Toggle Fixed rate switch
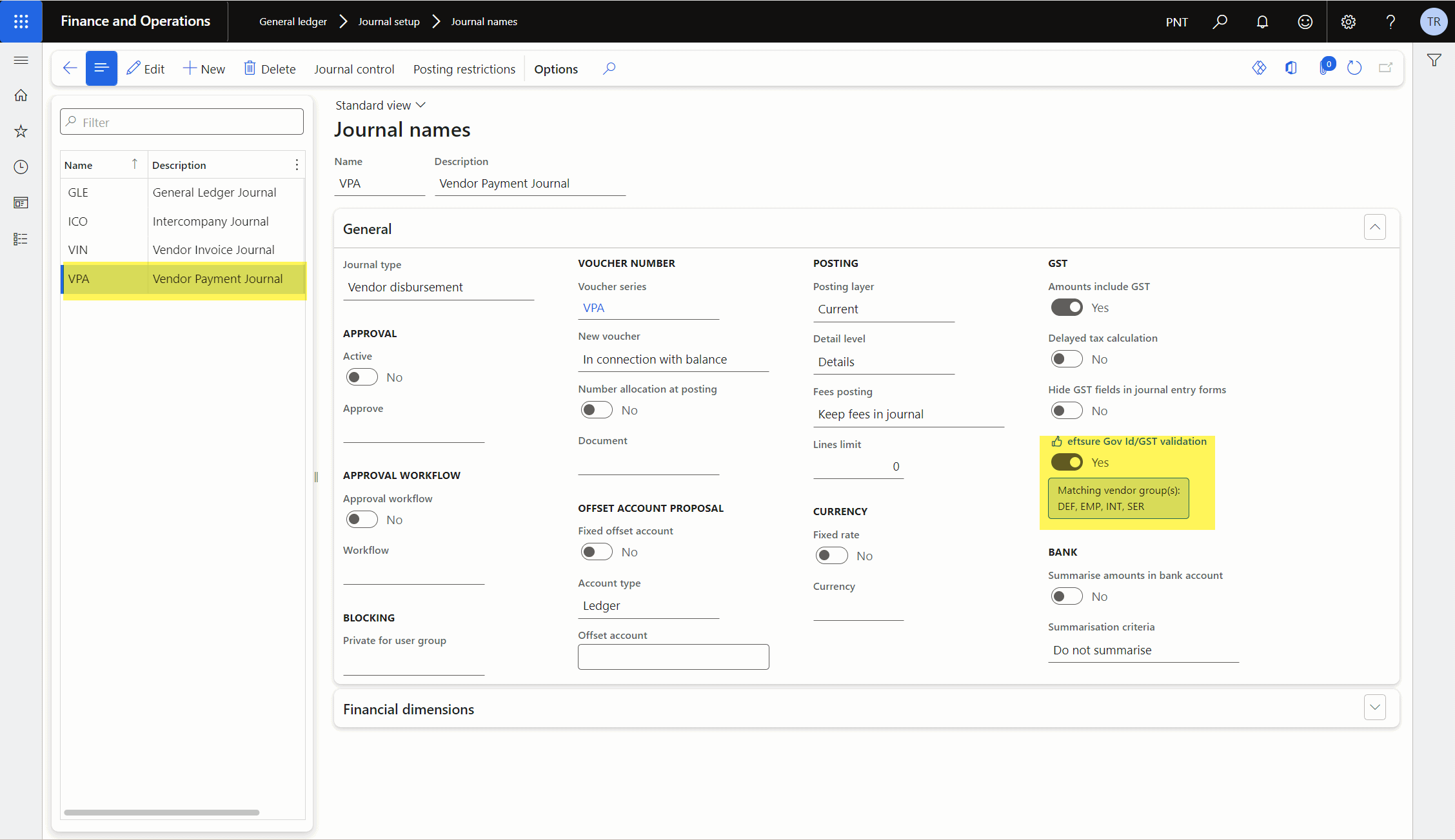This screenshot has height=840, width=1455. click(x=832, y=556)
